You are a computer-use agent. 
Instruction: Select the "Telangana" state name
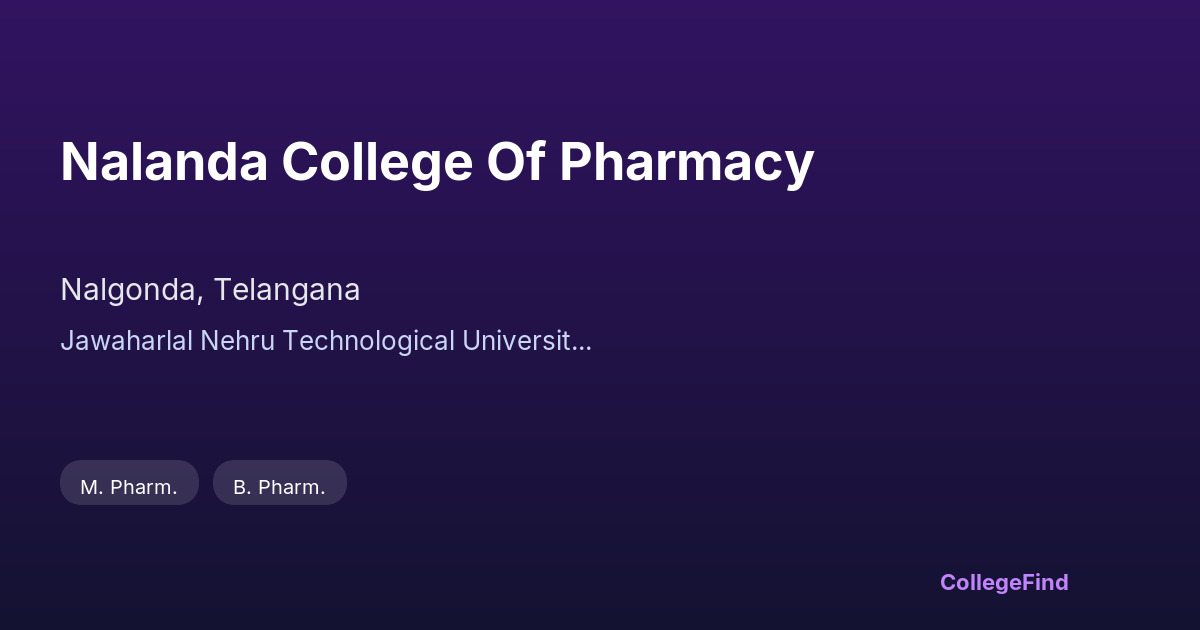pyautogui.click(x=286, y=290)
